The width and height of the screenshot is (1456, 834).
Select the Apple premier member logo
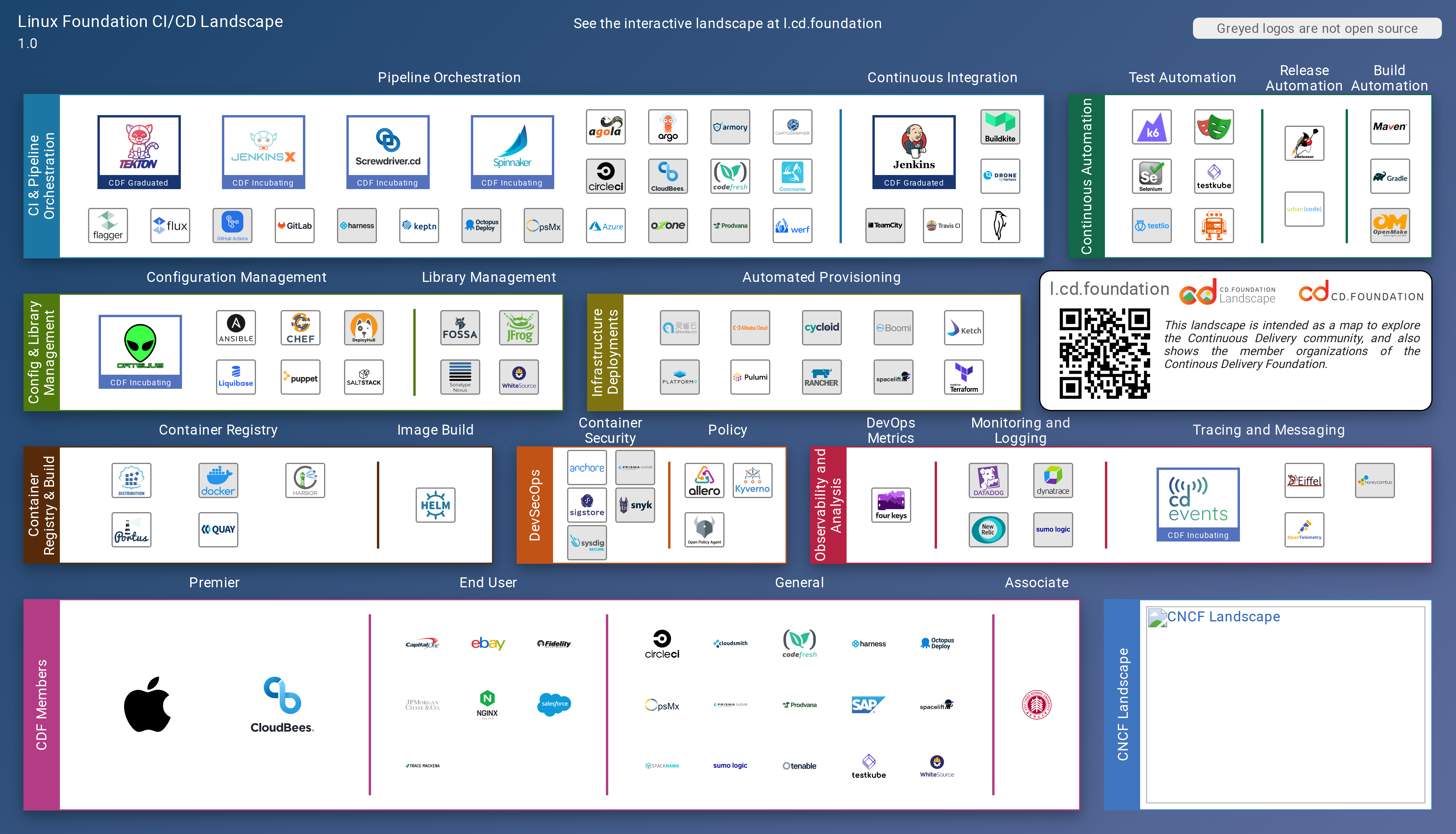click(147, 704)
